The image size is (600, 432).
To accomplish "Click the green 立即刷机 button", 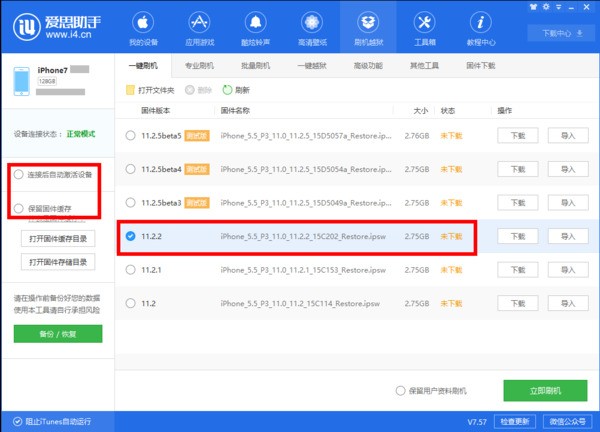I will (x=545, y=390).
